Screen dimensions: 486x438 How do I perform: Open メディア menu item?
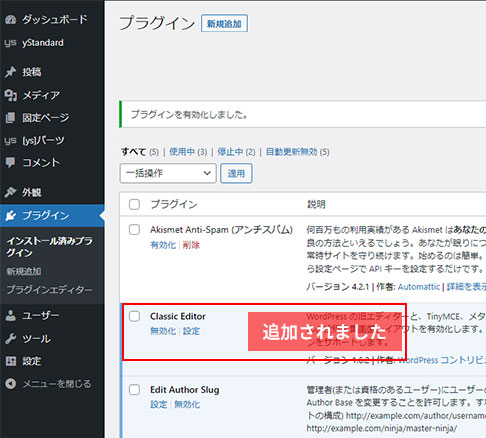point(41,95)
